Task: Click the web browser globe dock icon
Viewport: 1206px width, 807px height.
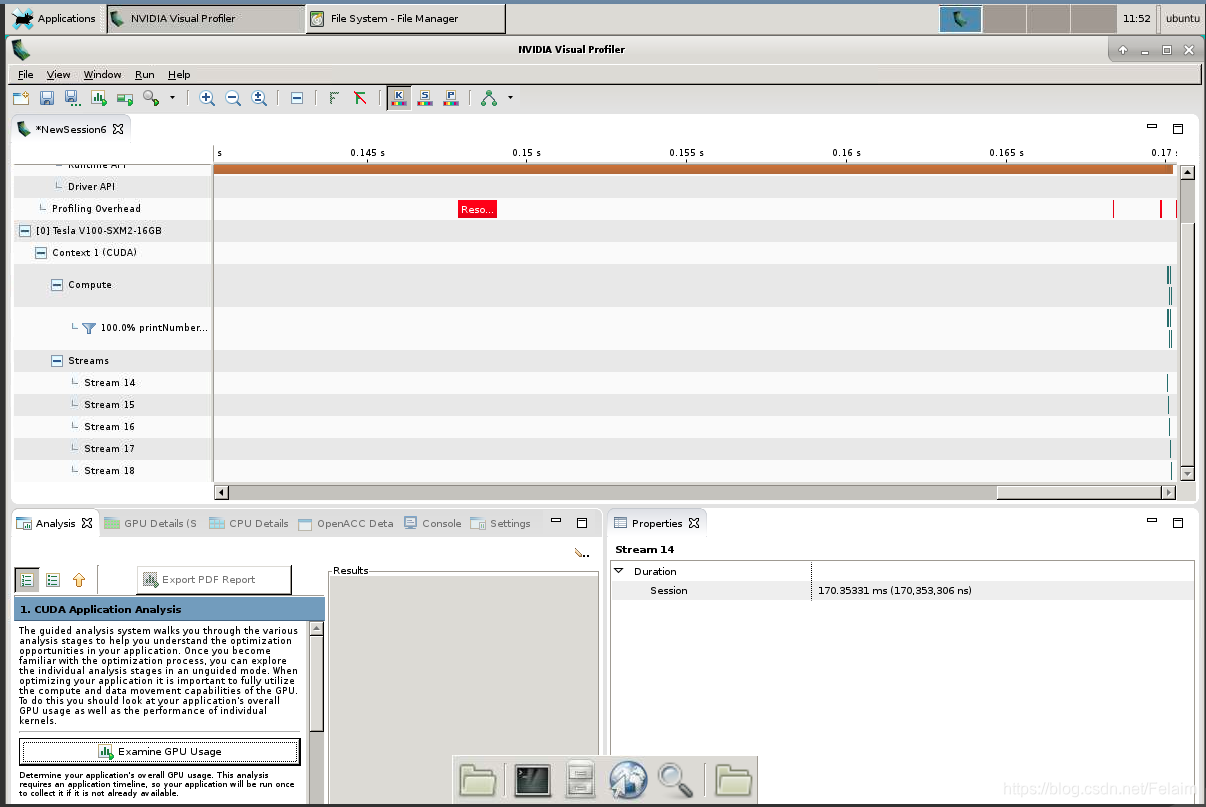Action: [x=628, y=780]
